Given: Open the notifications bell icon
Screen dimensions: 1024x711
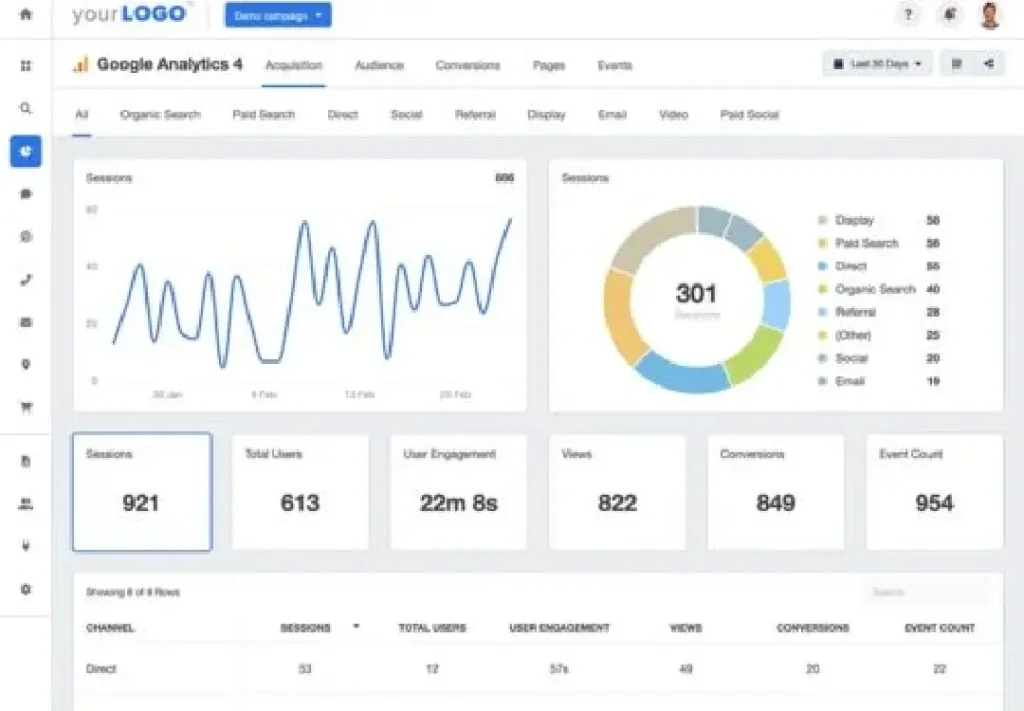Looking at the screenshot, I should tap(948, 15).
